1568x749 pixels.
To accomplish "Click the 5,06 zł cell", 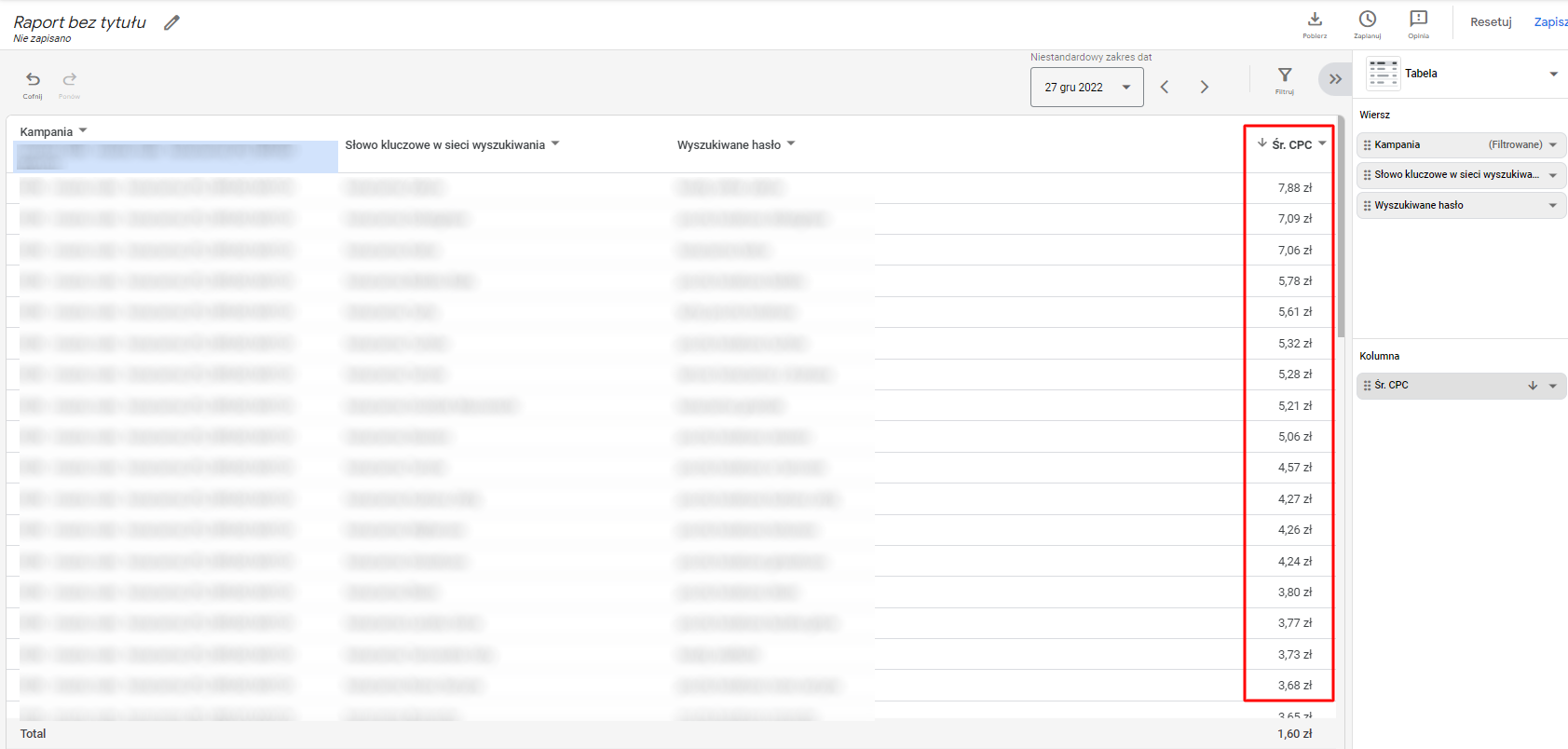I will coord(1294,437).
